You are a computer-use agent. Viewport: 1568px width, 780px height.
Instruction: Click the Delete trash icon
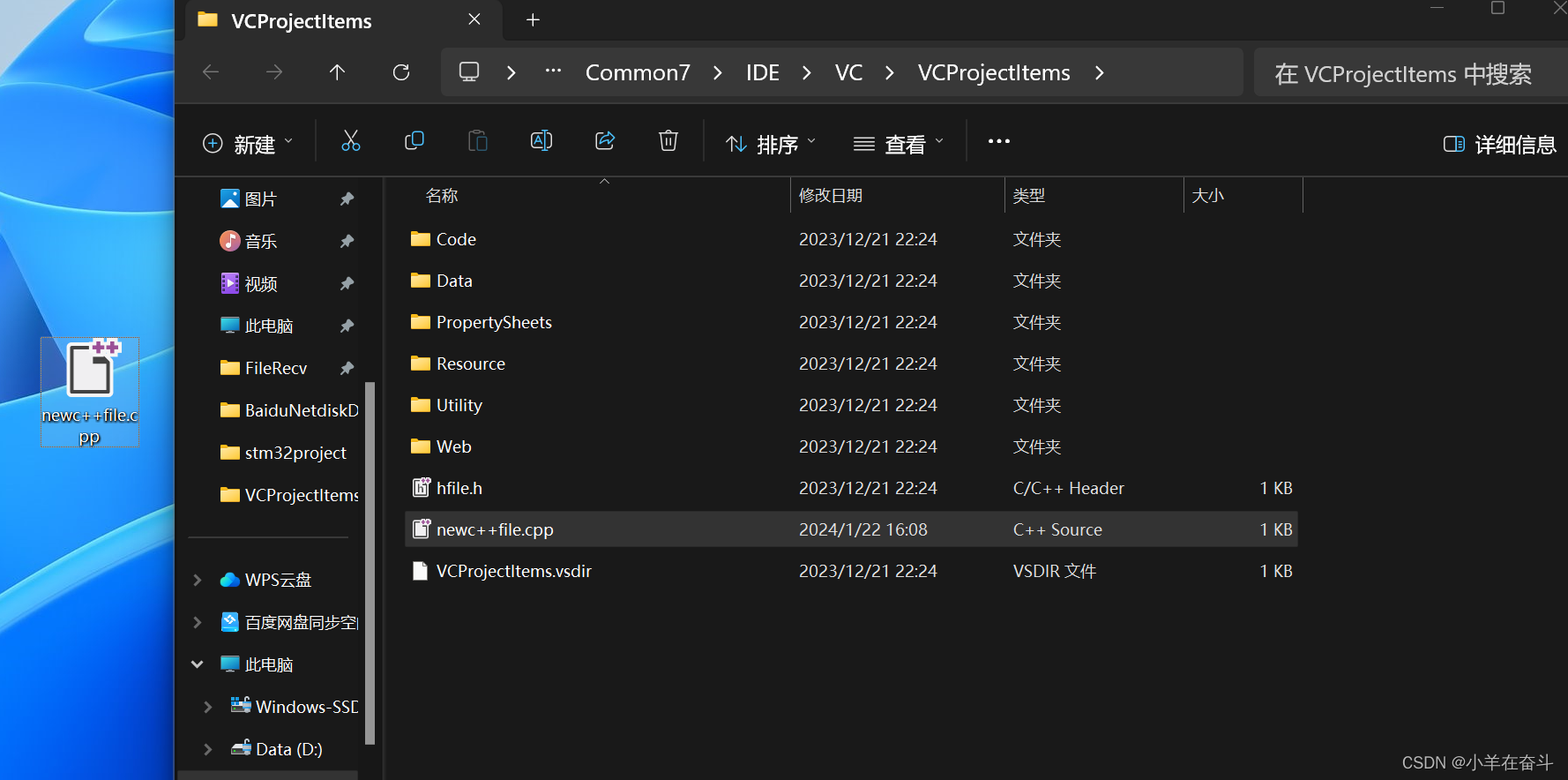tap(668, 141)
